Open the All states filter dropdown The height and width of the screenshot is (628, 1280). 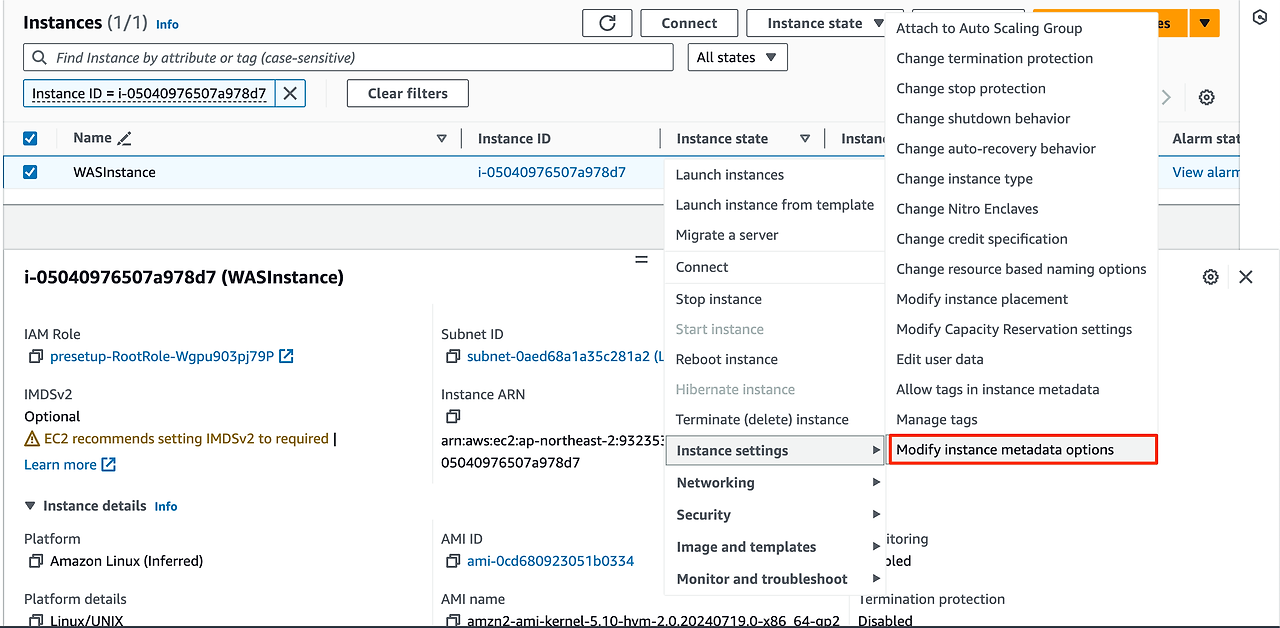tap(737, 57)
